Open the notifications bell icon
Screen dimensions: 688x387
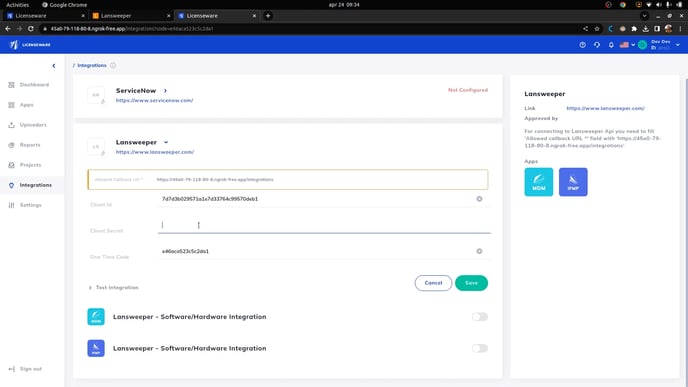[611, 45]
